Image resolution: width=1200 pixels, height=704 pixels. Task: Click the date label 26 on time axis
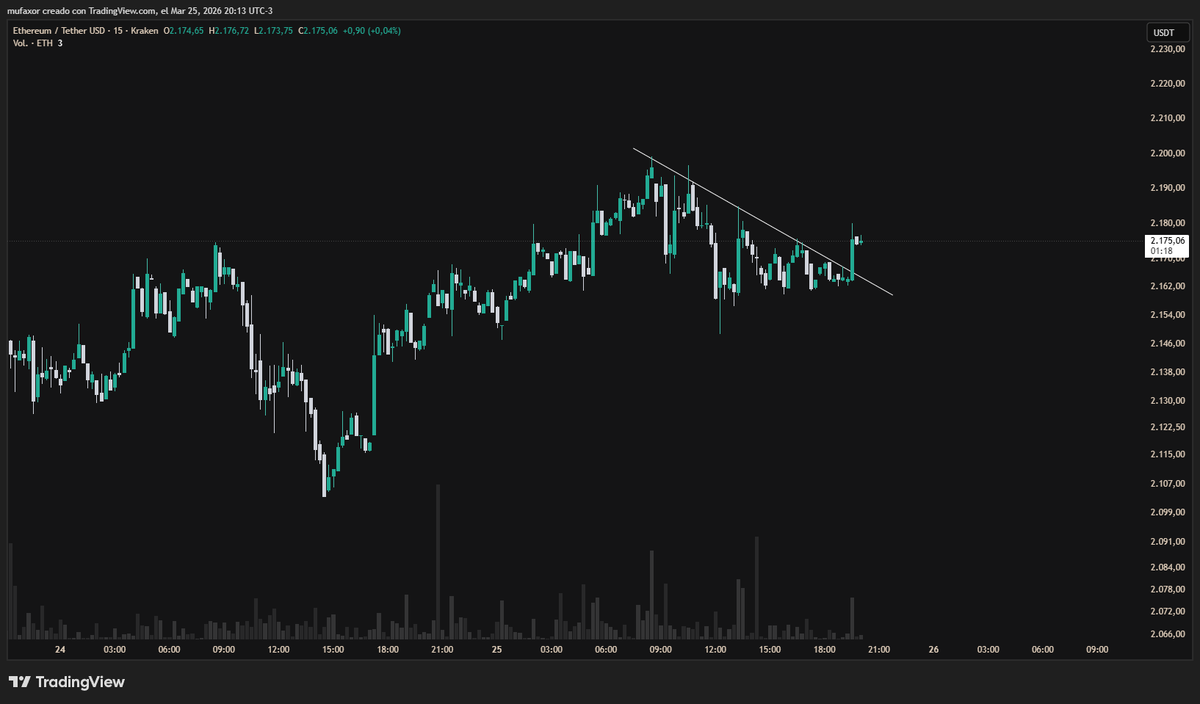(933, 649)
